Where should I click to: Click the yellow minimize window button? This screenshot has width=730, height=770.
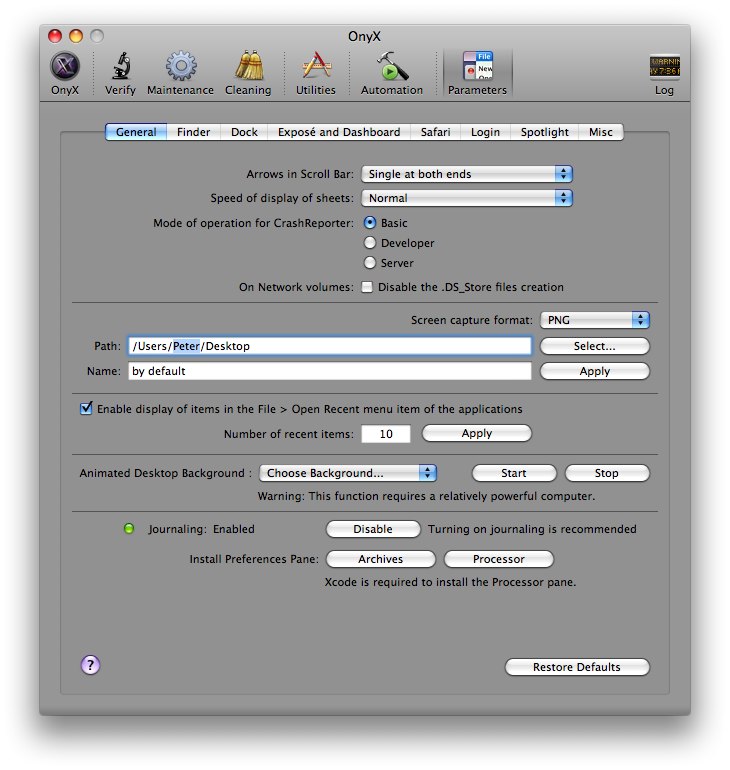tap(76, 36)
